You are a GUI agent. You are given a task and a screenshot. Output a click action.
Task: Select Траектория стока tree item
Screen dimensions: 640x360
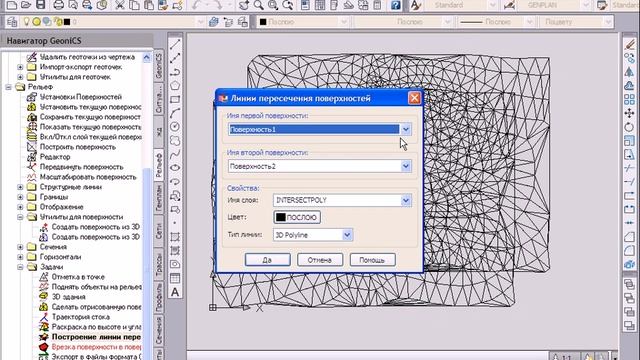pos(80,317)
